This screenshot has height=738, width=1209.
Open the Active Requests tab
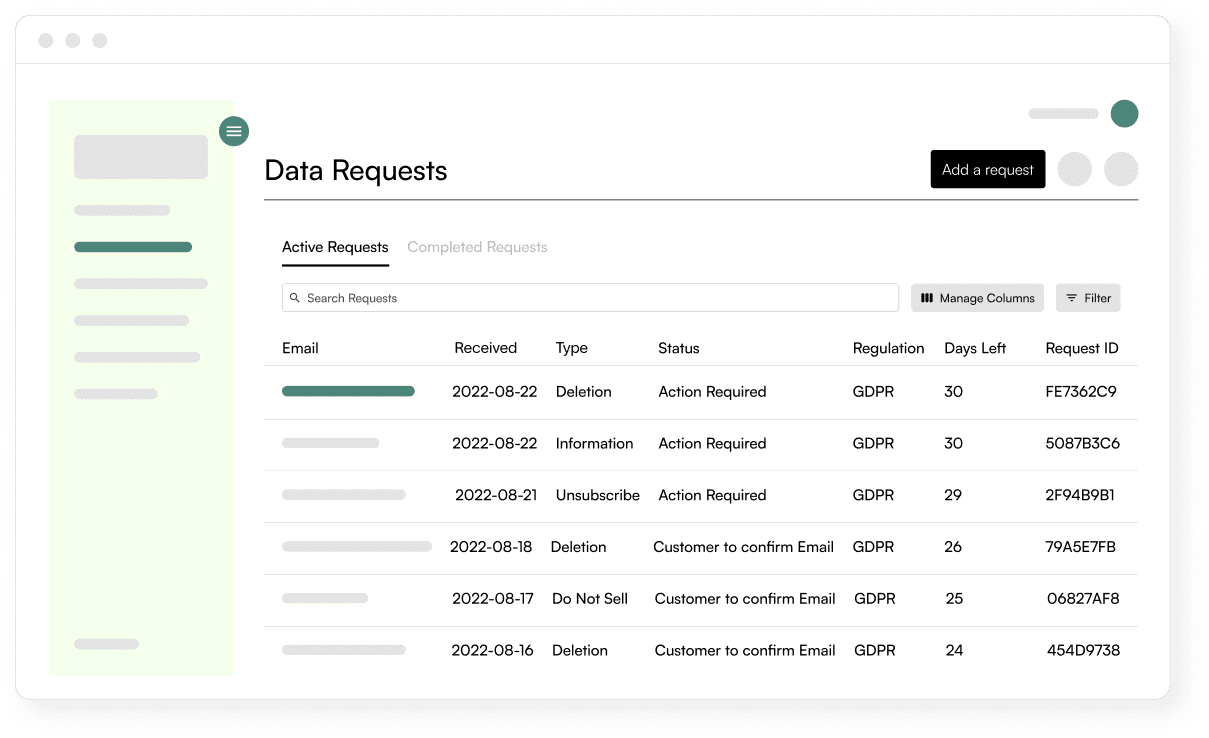335,247
